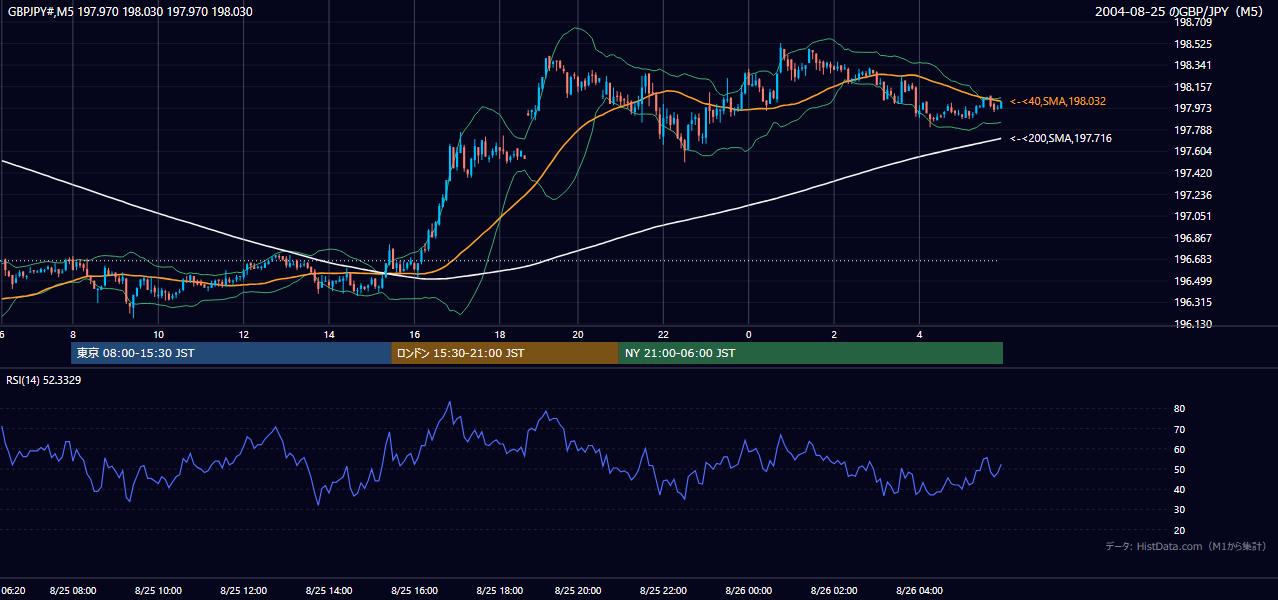This screenshot has width=1278, height=600.
Task: Click hour tick 10 under the price chart
Action: pos(158,333)
